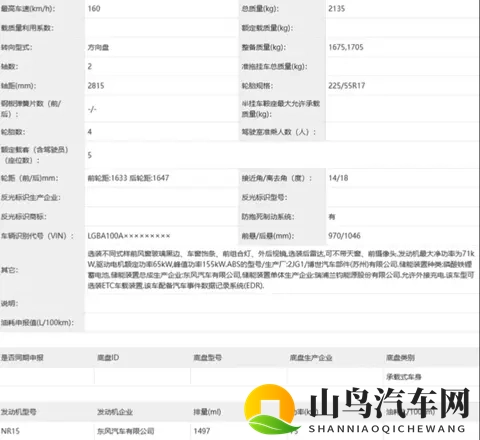Image resolution: width=480 pixels, height=440 pixels.
Task: Select the tire count value 4
Action: tap(90, 132)
